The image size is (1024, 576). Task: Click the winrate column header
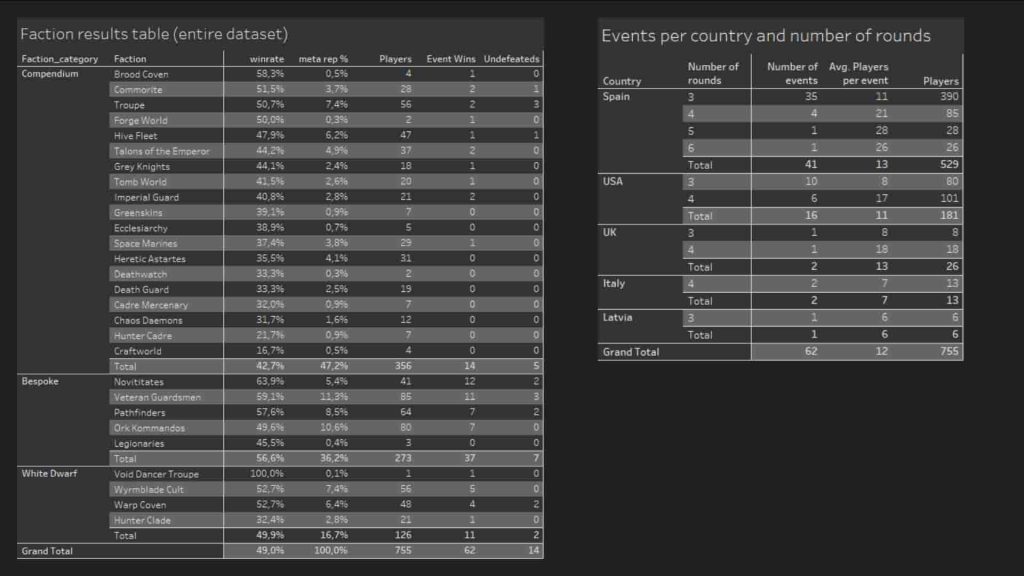(x=266, y=59)
